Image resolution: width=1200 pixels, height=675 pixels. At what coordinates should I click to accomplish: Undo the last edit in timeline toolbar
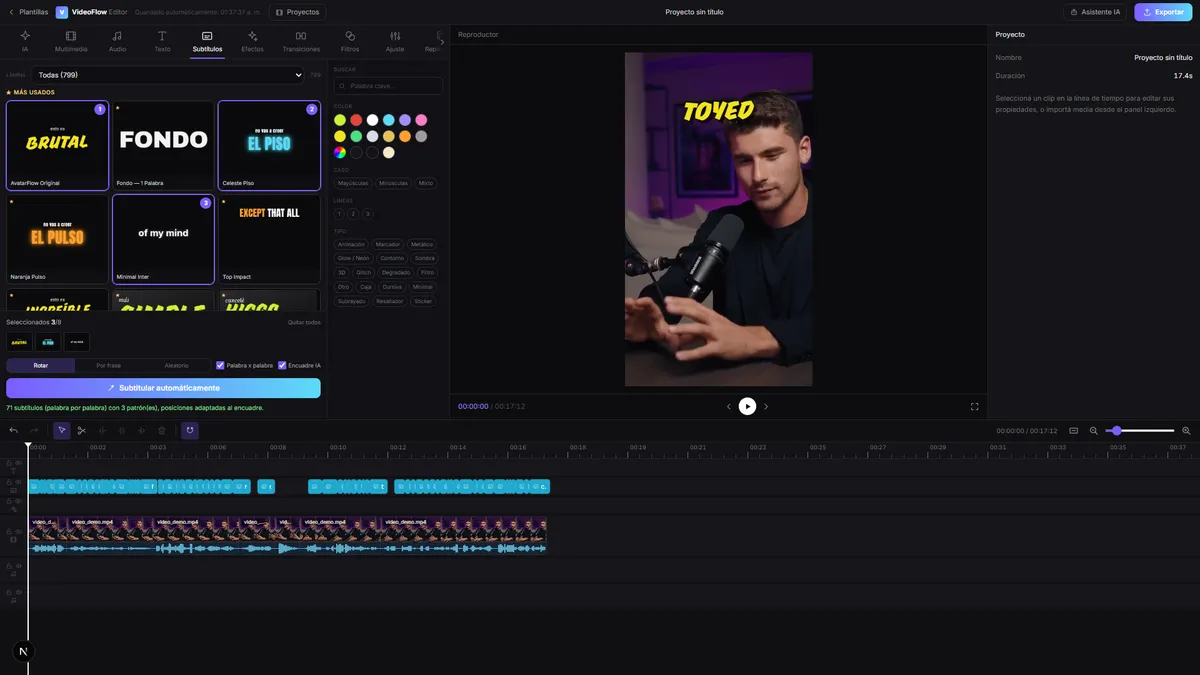click(x=14, y=430)
